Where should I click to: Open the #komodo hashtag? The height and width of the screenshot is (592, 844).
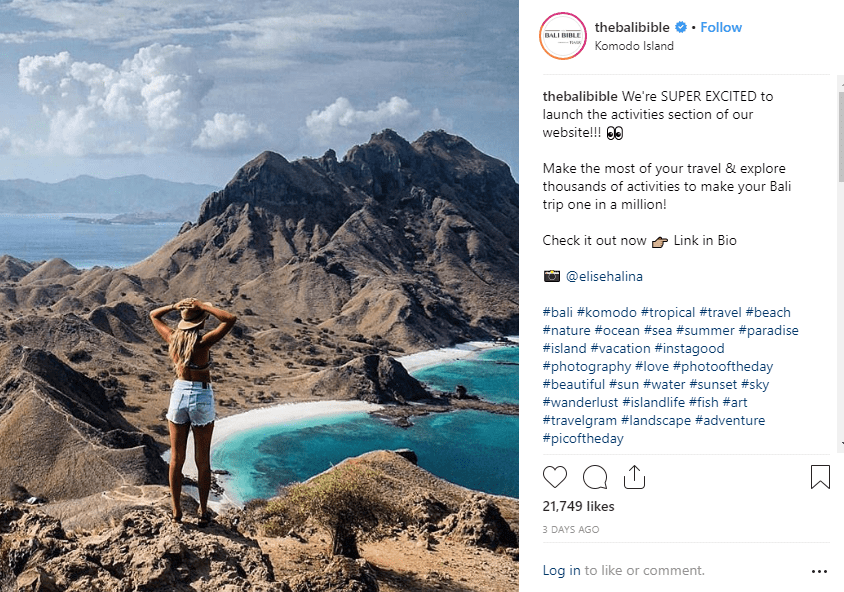click(x=607, y=312)
